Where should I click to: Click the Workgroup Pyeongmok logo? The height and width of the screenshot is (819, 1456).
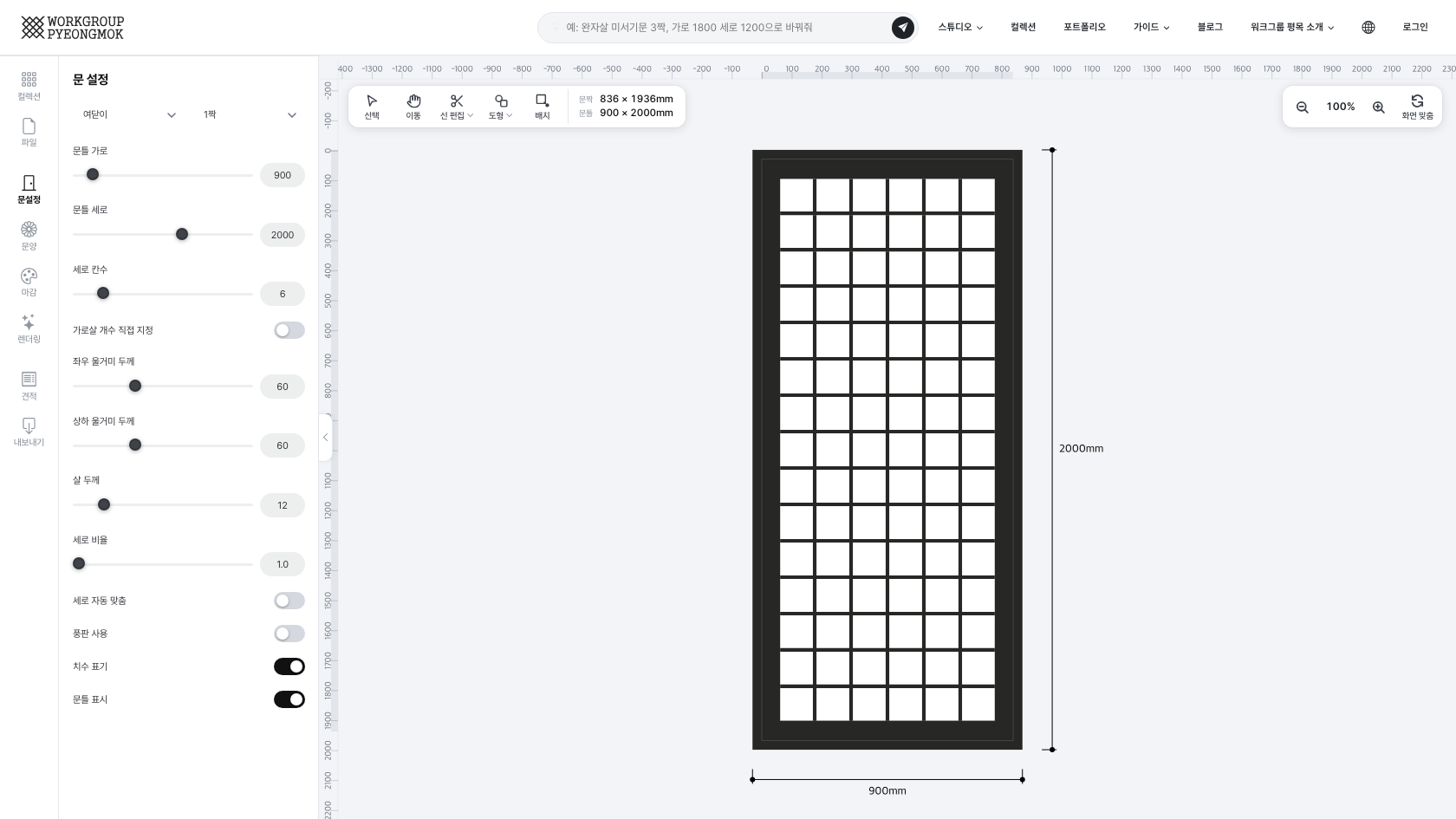[73, 28]
